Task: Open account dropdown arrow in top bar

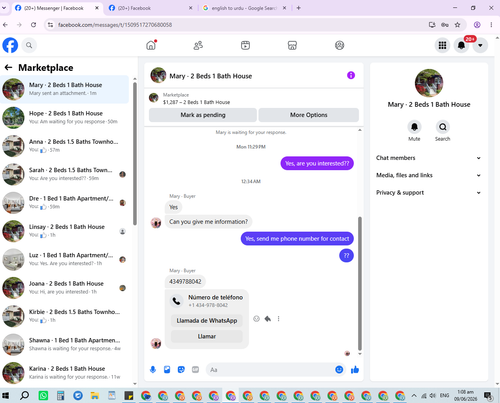Action: [480, 45]
